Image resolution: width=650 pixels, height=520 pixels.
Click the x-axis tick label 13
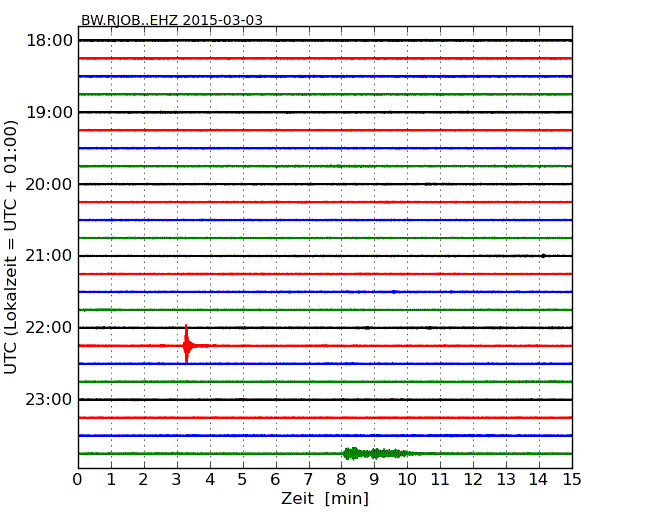506,480
